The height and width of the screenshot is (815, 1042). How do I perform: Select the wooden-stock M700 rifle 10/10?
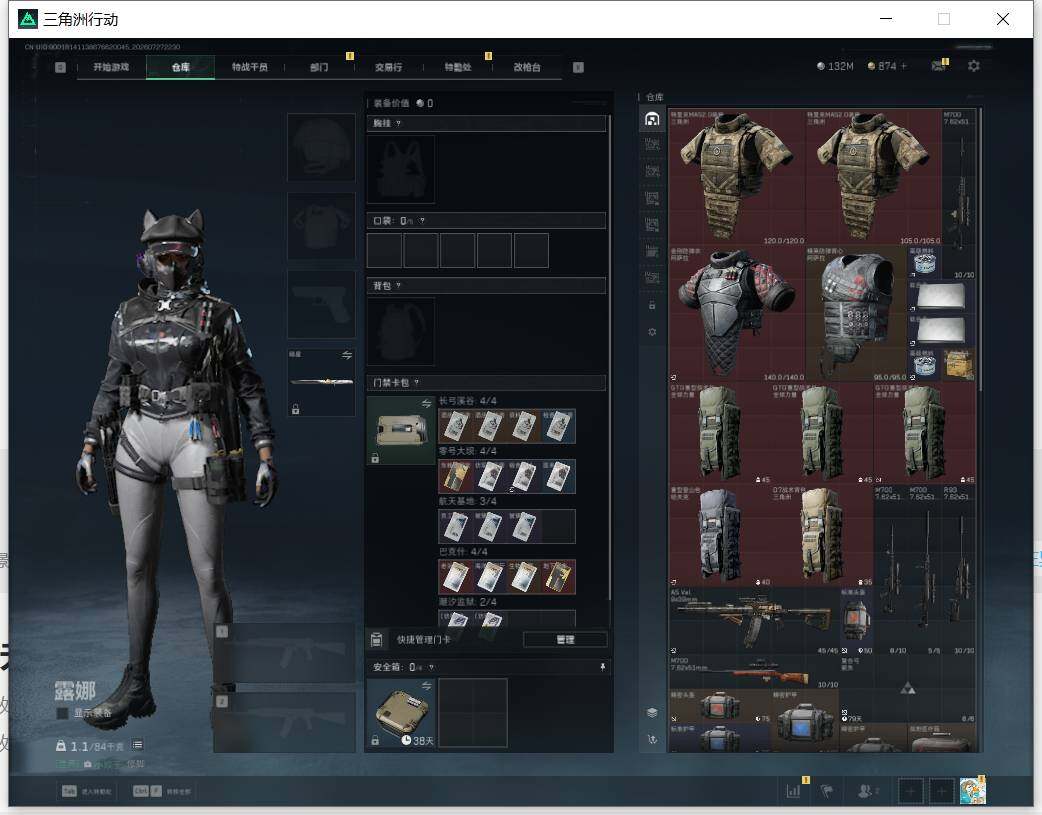click(754, 671)
